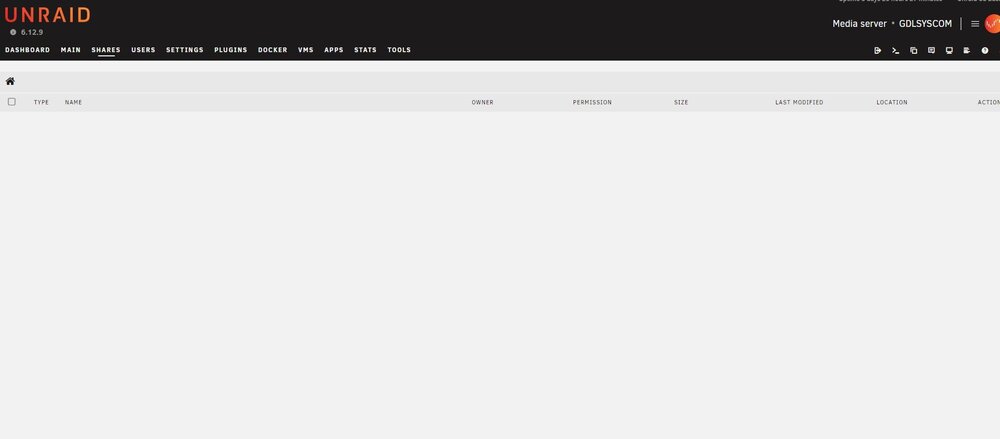The width and height of the screenshot is (1000, 439).
Task: Open the system log icon
Action: 967,50
